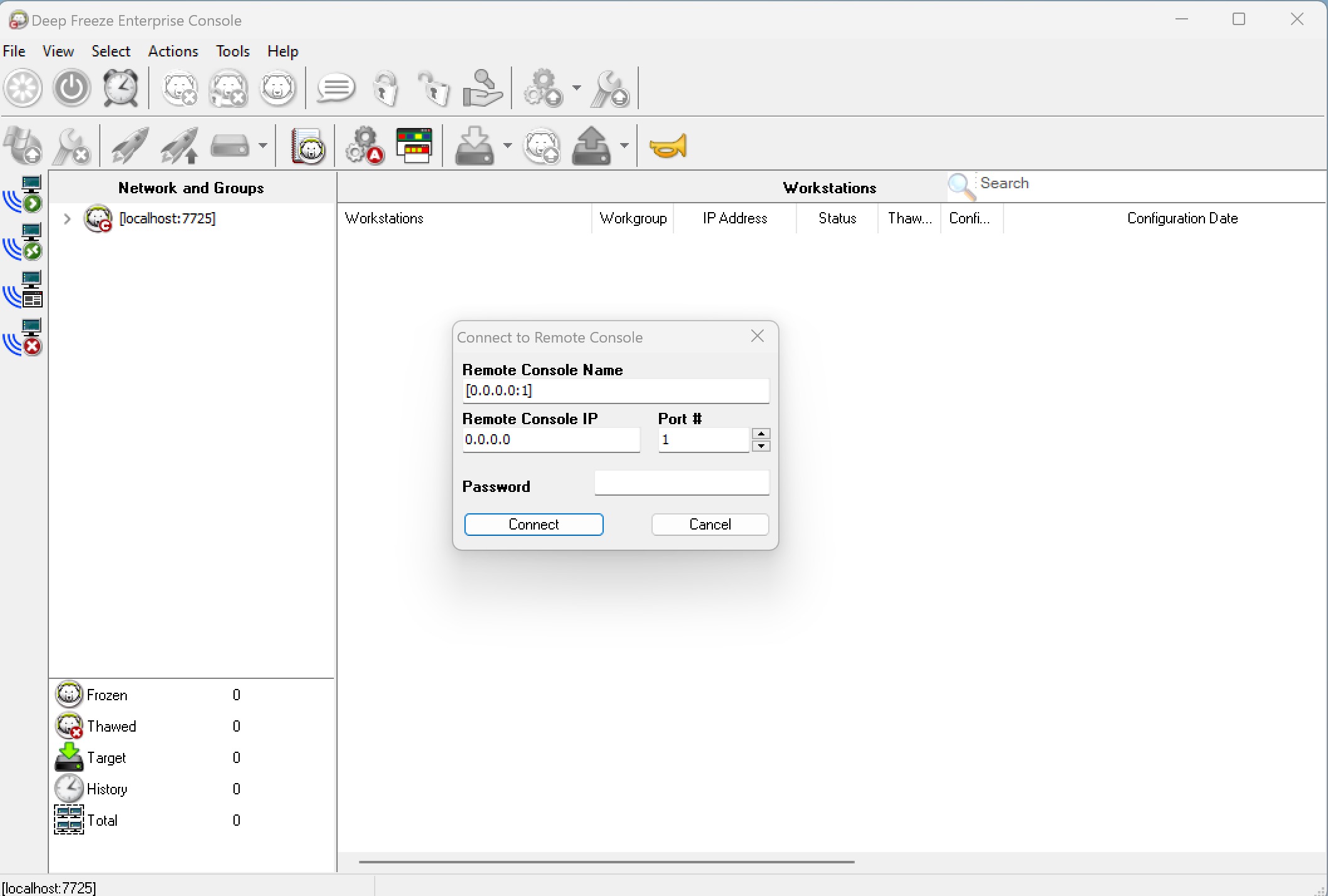Click the magnifying glass search icon
The width and height of the screenshot is (1328, 896).
961,186
